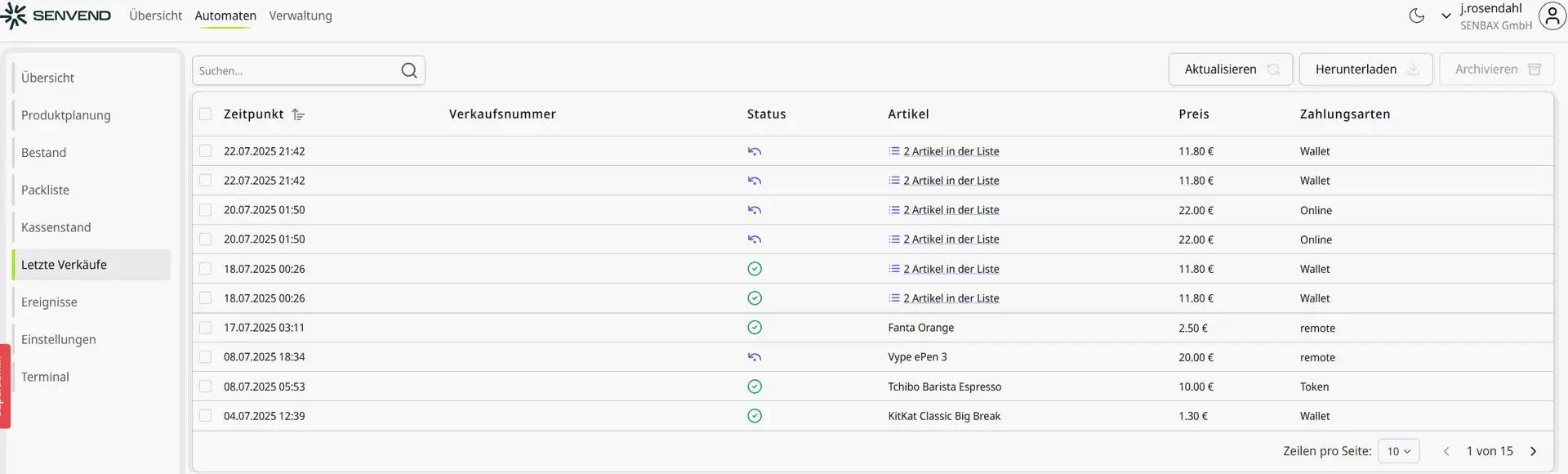1568x474 pixels.
Task: Focus the Suchen search field
Action: click(309, 70)
